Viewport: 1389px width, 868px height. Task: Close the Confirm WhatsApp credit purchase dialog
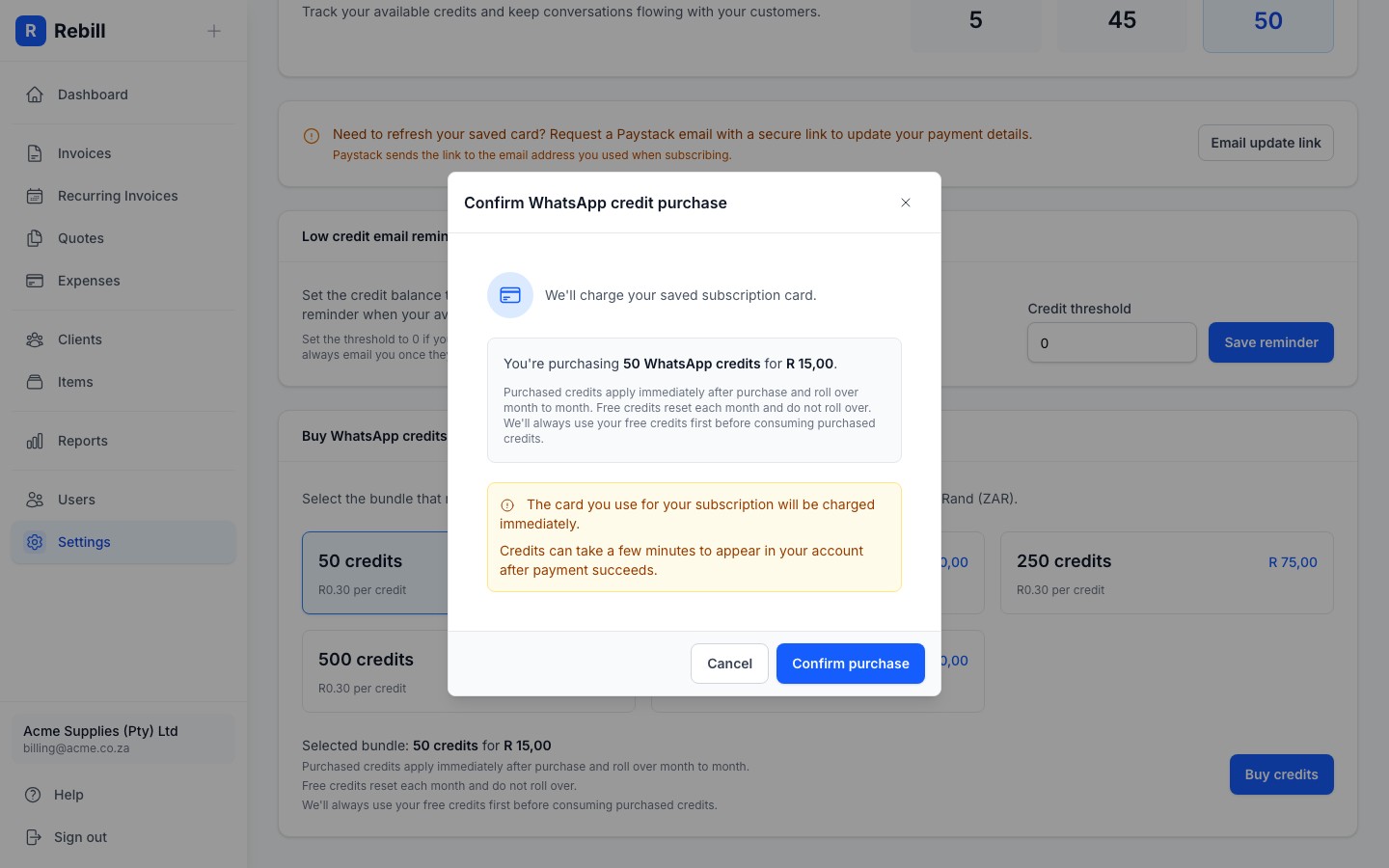906,203
